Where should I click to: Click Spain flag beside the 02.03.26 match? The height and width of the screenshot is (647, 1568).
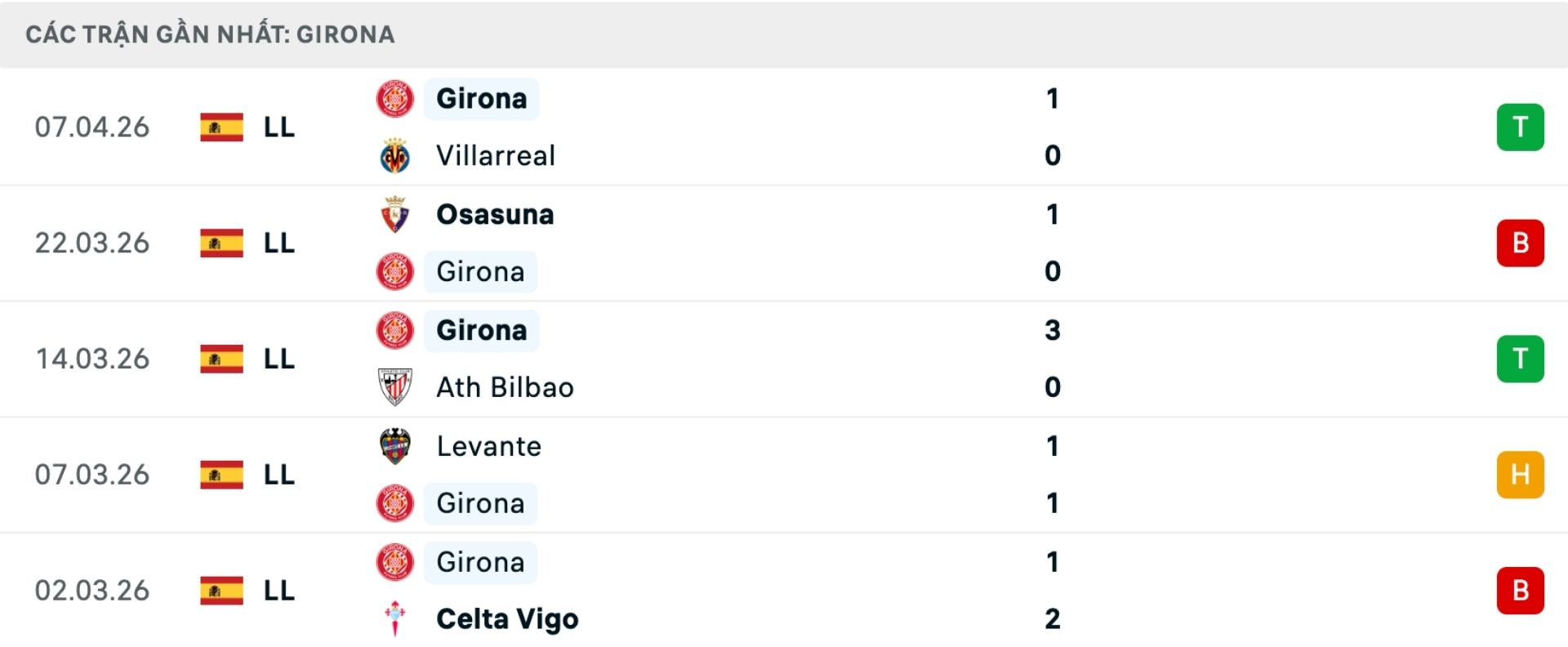point(221,591)
